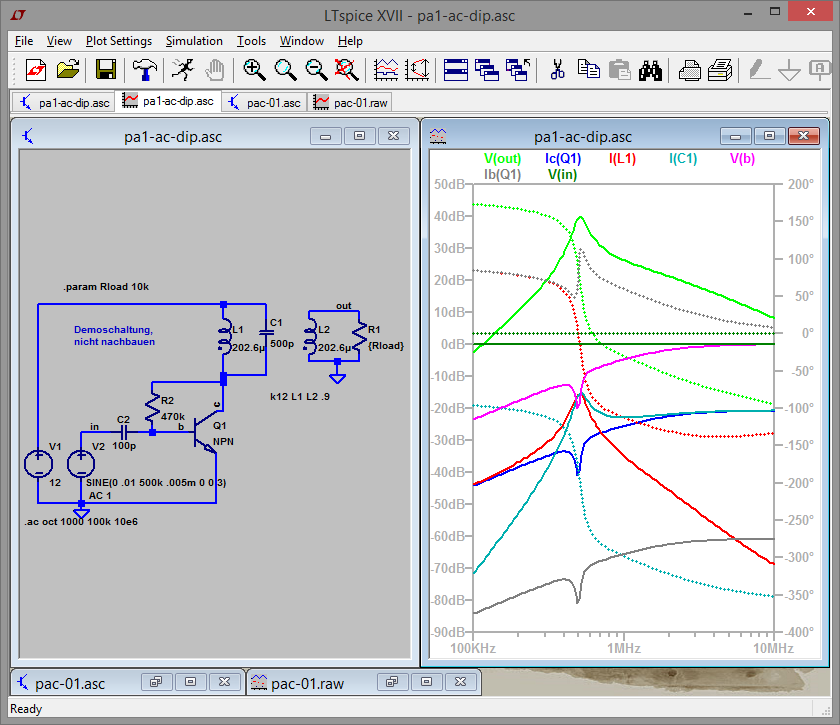Close the minimized pac-01.raw window
Image resolution: width=840 pixels, height=725 pixels.
[461, 682]
